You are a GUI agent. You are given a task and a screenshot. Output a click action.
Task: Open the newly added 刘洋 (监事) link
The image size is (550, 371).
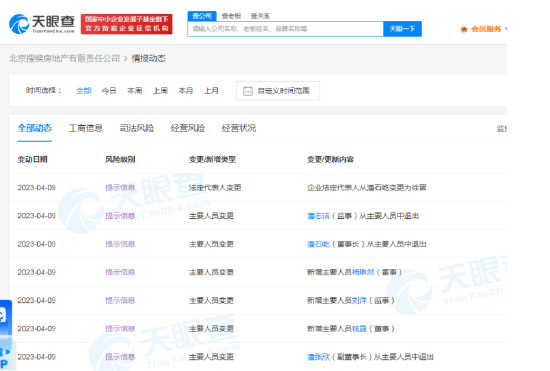coord(359,301)
